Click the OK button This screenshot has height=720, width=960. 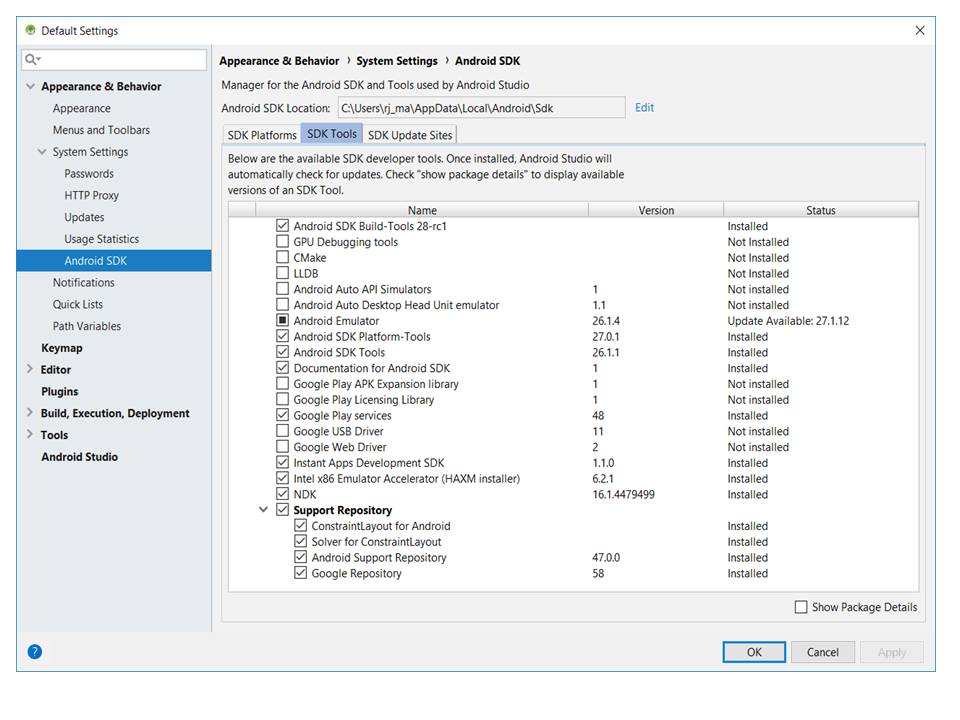(754, 652)
